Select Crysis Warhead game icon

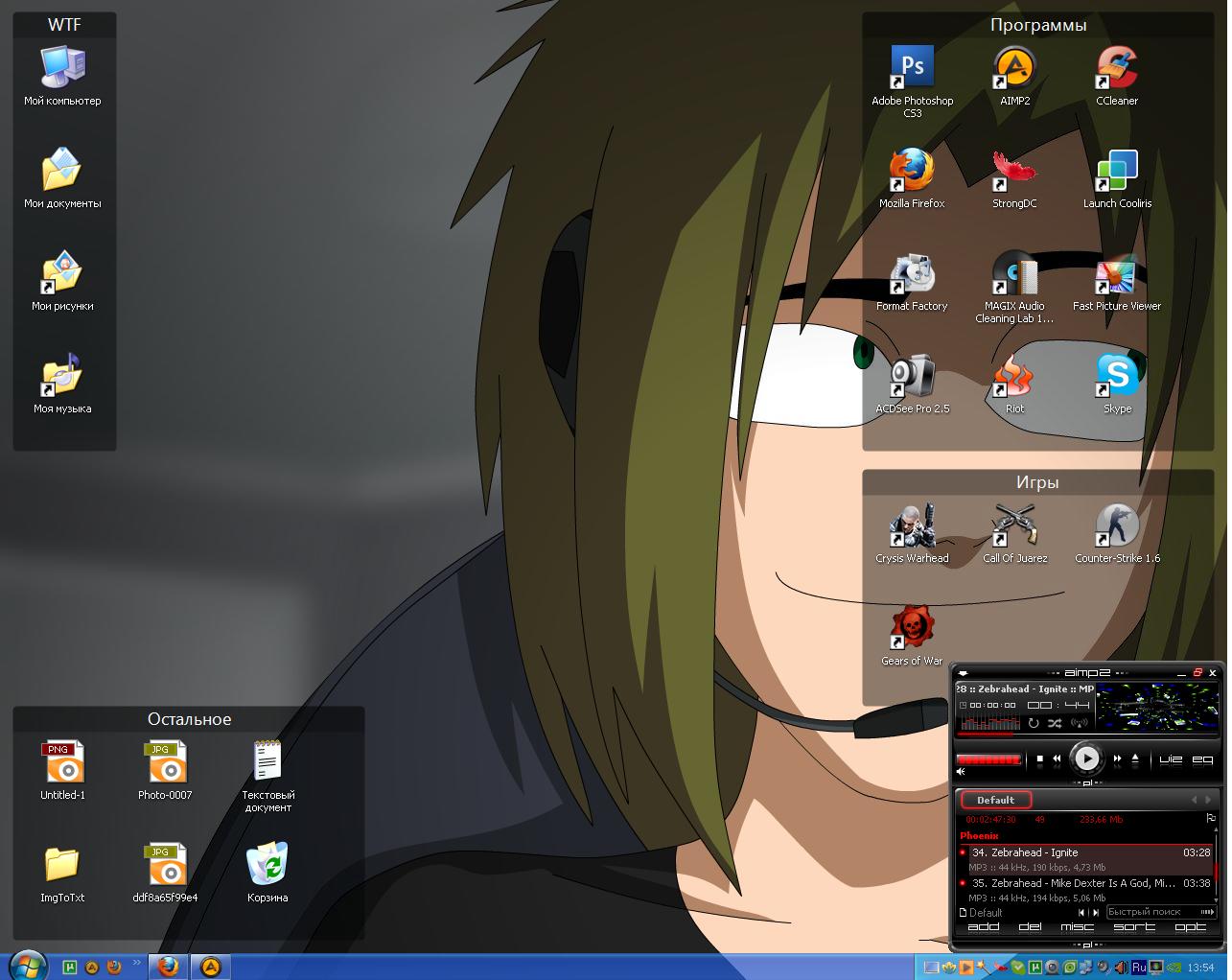point(912,533)
